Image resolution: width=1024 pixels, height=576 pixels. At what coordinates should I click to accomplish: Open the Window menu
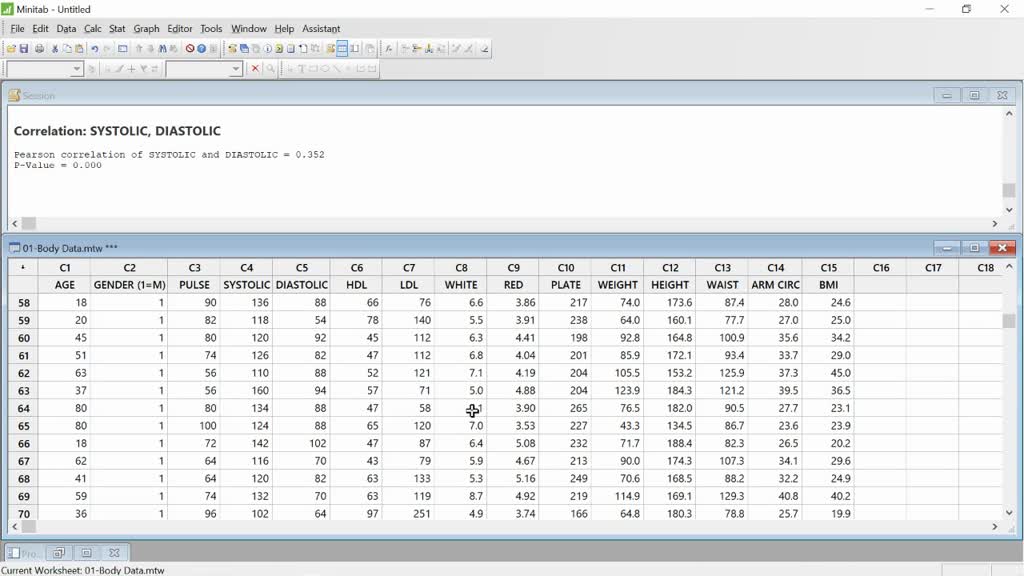[249, 29]
